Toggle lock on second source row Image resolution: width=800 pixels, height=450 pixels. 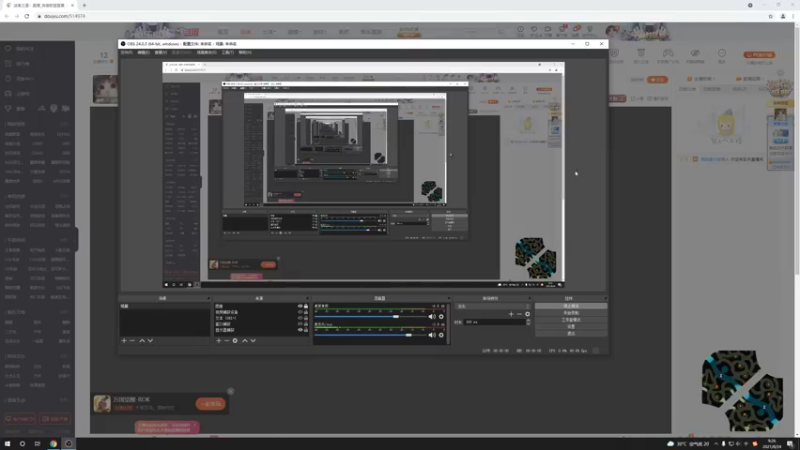(x=306, y=312)
